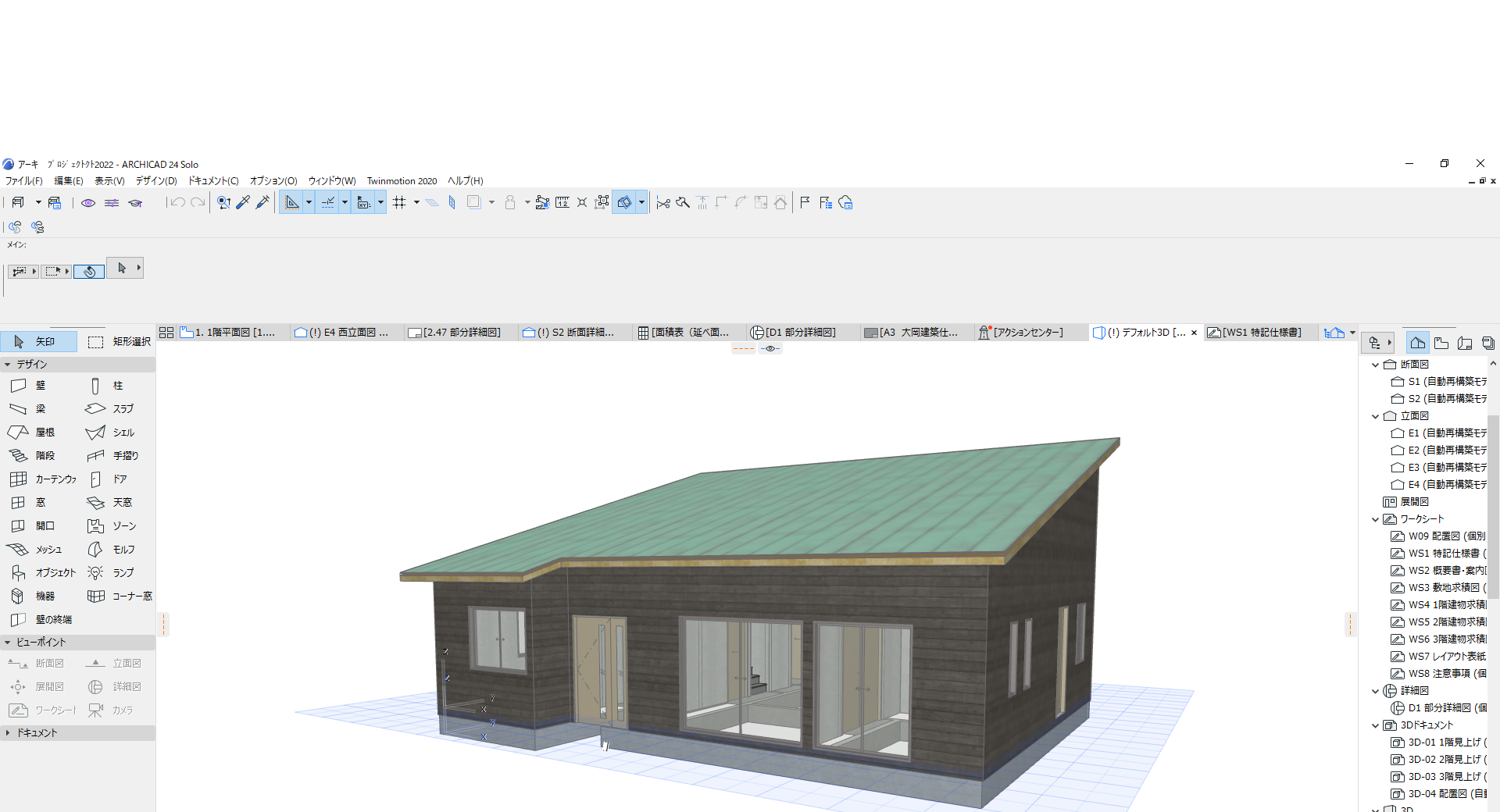Screen dimensions: 1500x812
Task: Activate the Marquee (矩形選択) tool
Action: point(119,342)
